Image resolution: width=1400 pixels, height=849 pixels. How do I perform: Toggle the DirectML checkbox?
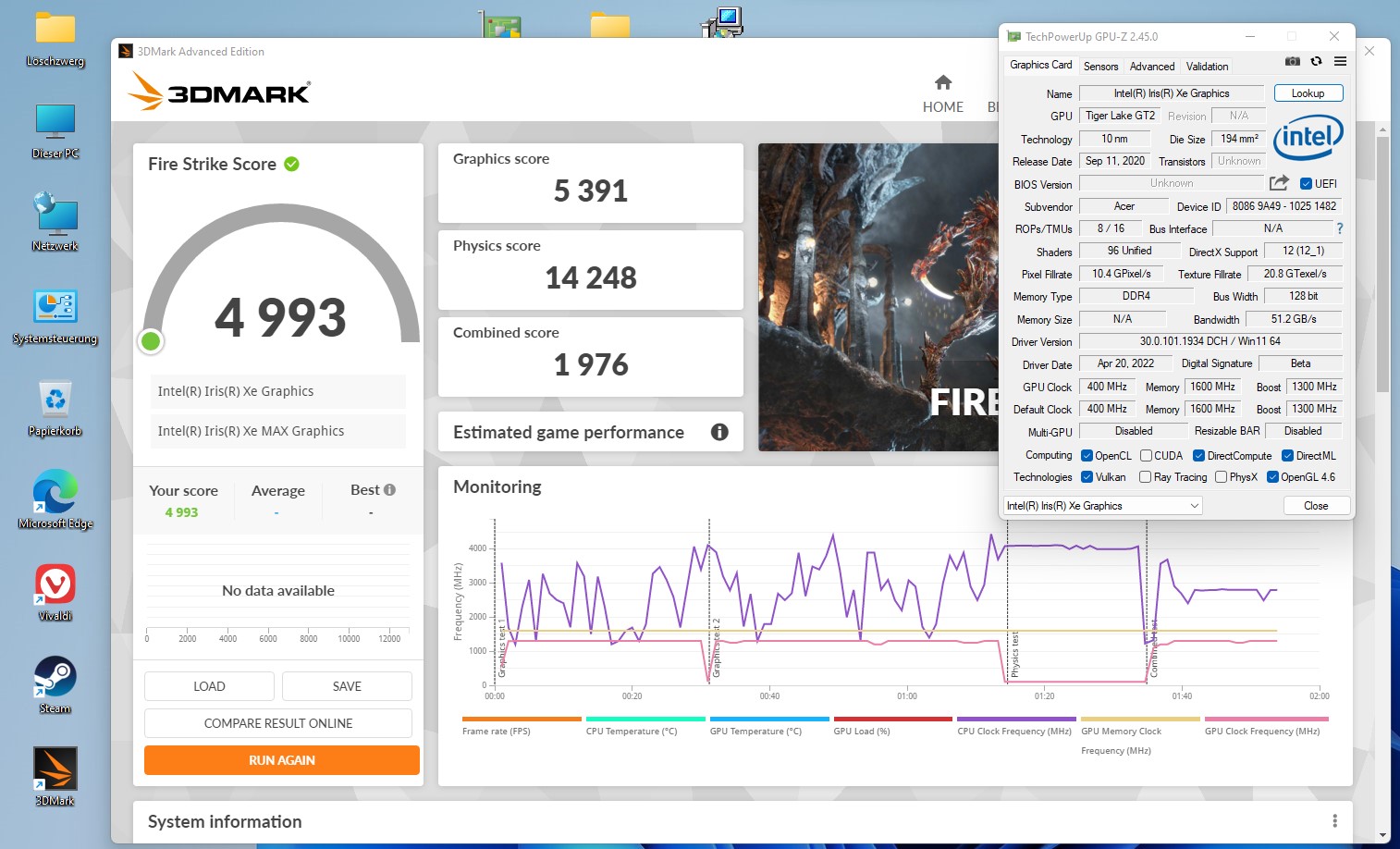pos(1287,456)
